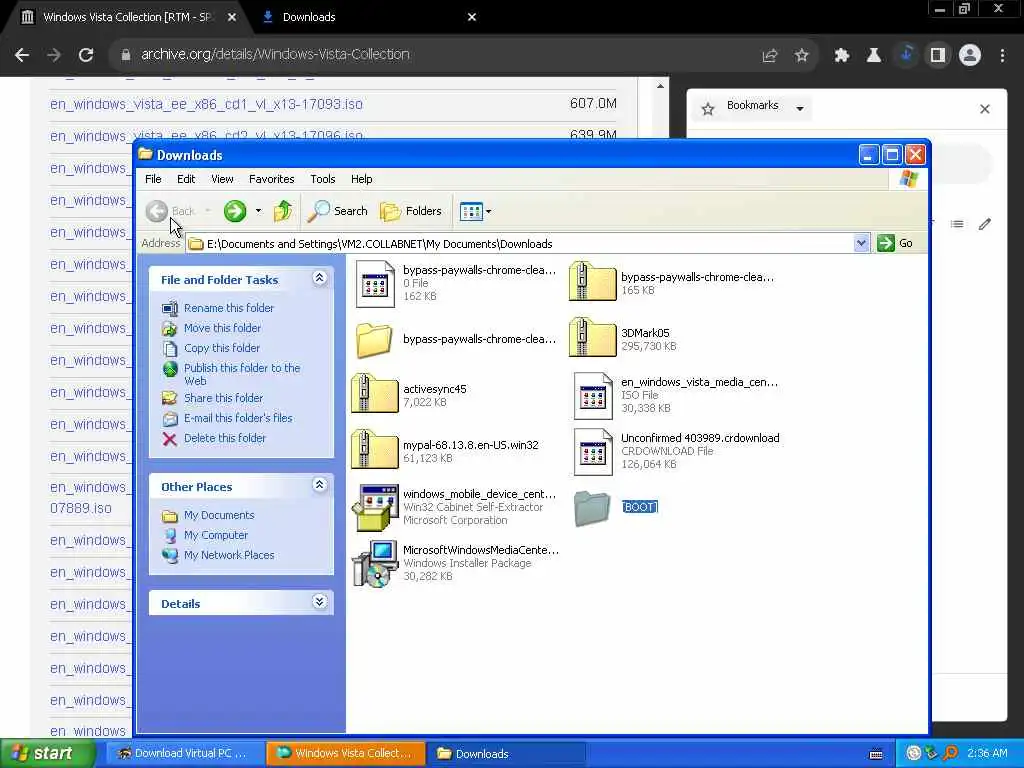
Task: Collapse File and Folder Tasks panel
Action: [x=319, y=278]
